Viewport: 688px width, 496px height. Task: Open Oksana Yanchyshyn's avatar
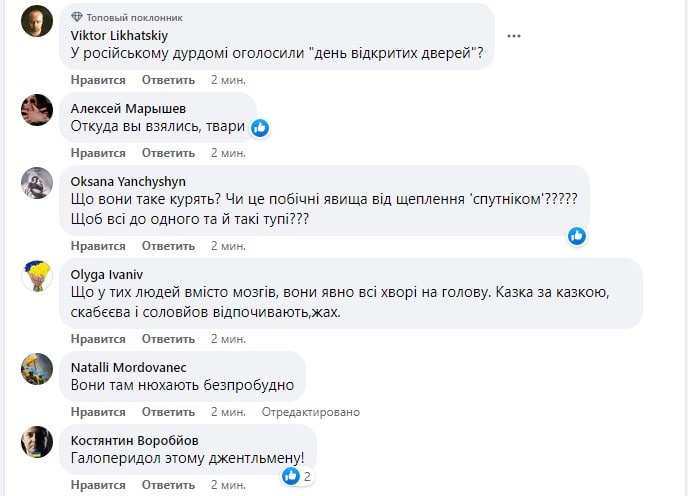click(x=37, y=182)
